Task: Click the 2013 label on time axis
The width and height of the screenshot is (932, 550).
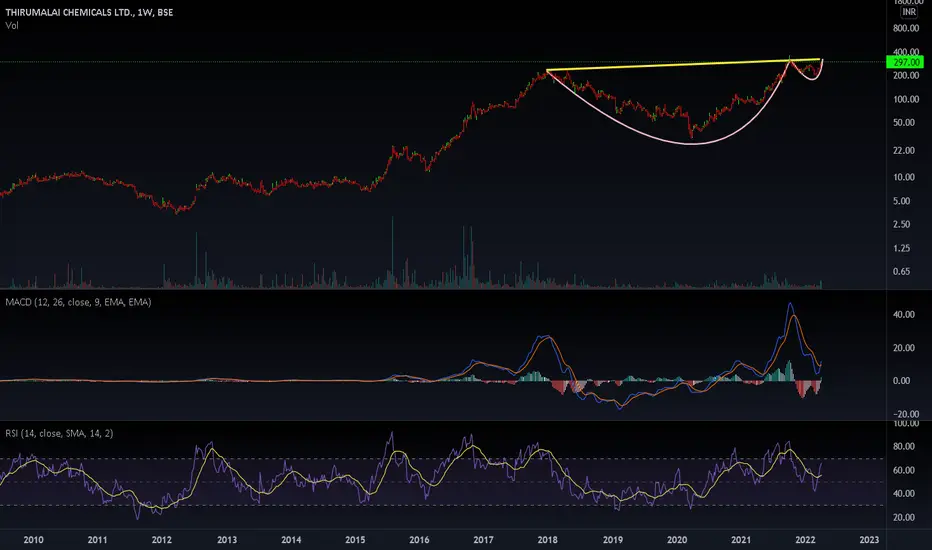Action: coord(226,540)
